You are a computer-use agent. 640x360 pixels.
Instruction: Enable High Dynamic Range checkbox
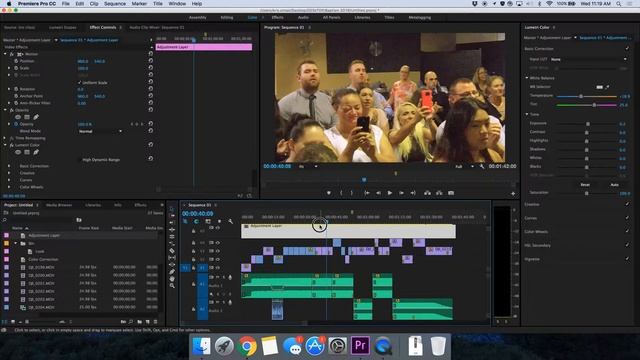79,160
